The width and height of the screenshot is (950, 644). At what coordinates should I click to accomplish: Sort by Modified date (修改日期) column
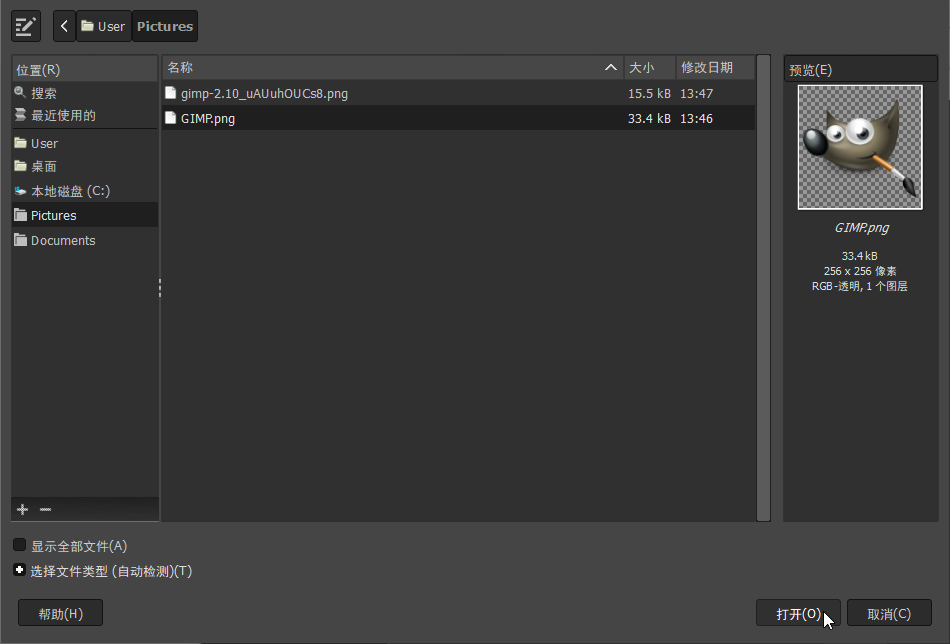click(x=716, y=67)
